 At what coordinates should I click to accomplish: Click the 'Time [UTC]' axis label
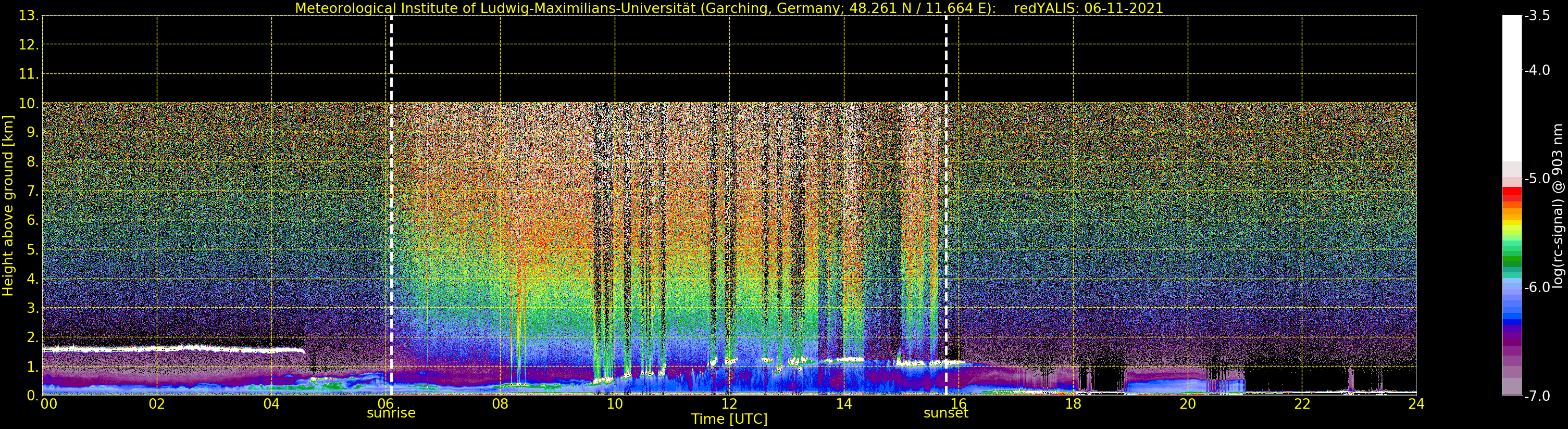coord(729,419)
